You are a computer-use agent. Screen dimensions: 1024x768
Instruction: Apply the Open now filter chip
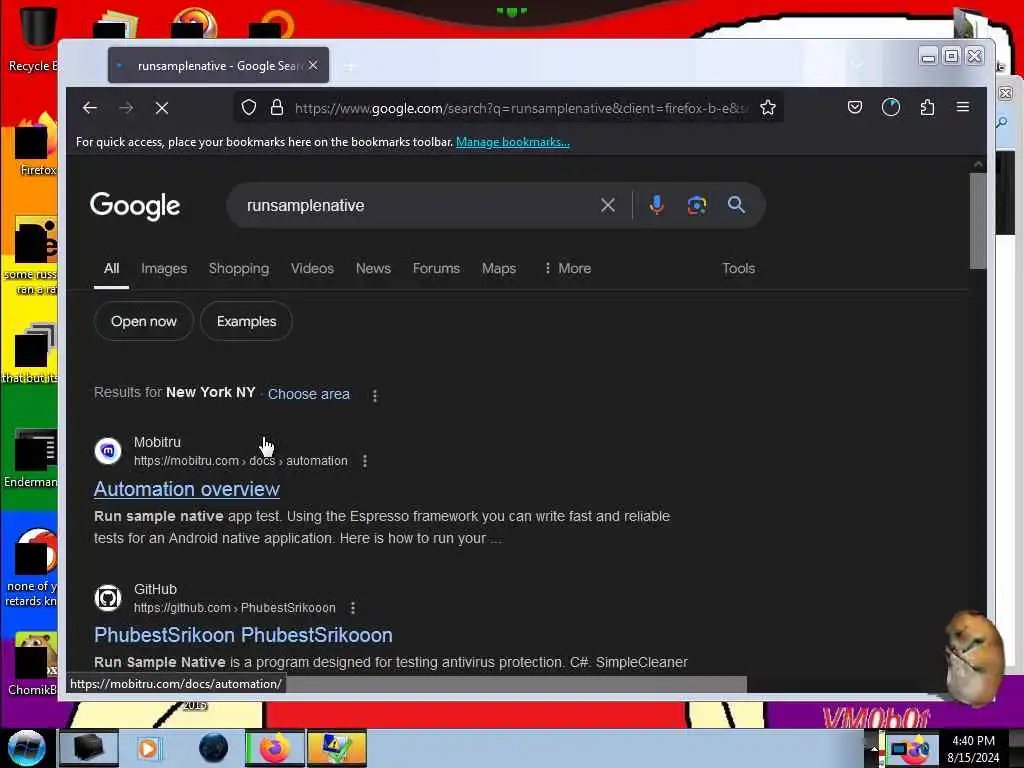(144, 321)
